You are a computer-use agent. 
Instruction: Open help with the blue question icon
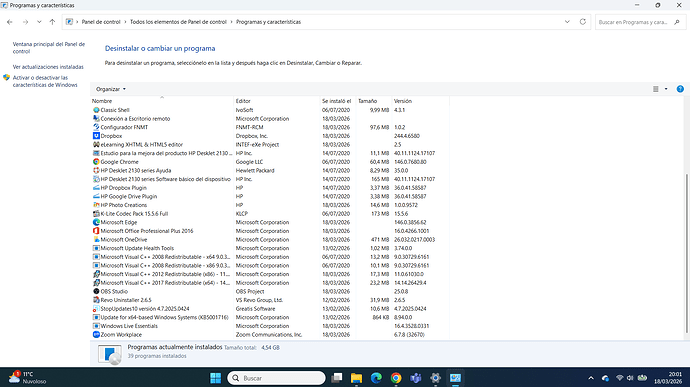(x=680, y=89)
